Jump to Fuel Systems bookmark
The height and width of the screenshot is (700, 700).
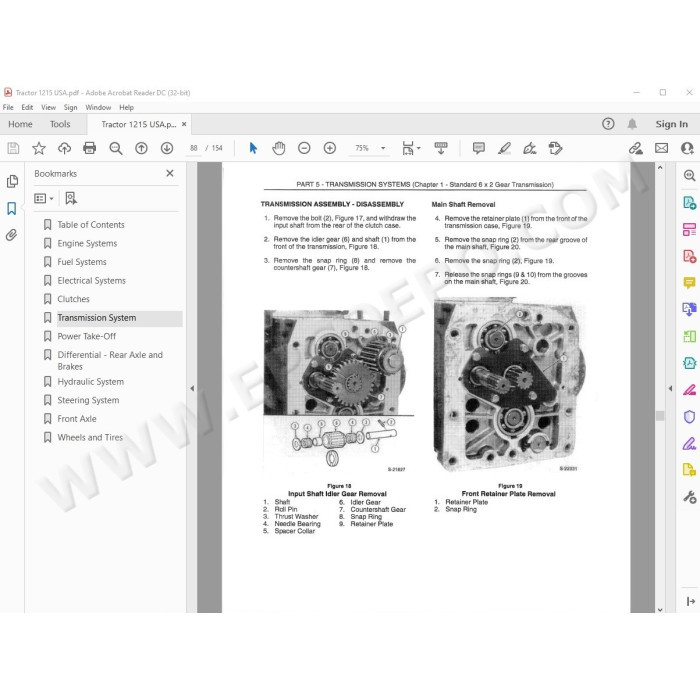(x=82, y=262)
